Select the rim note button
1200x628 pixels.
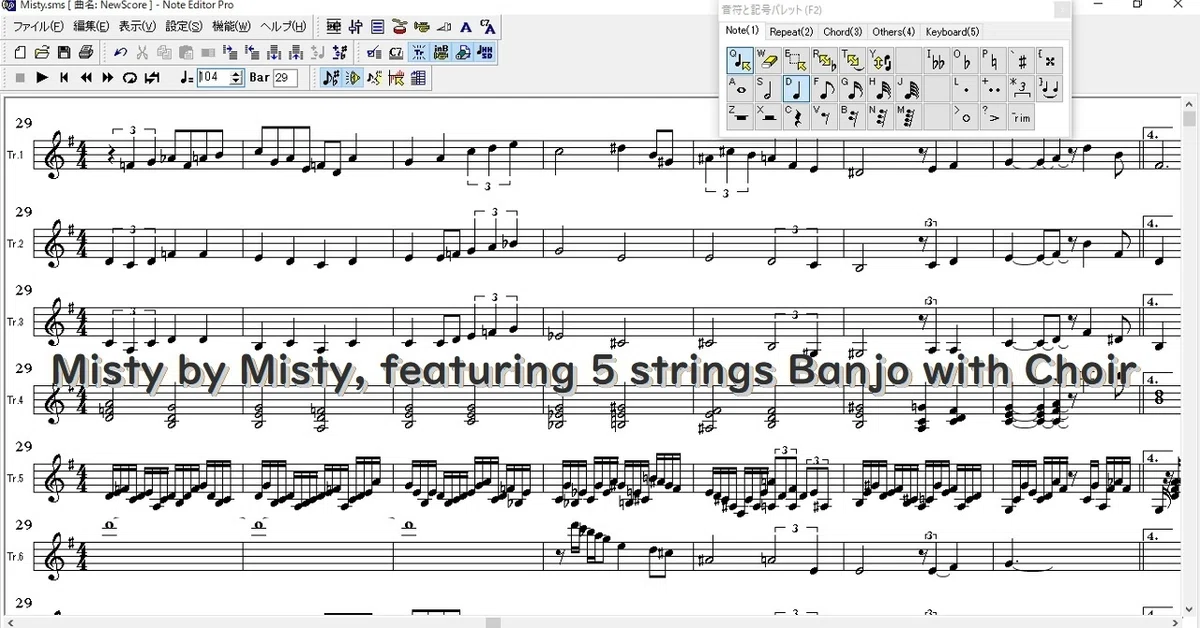tap(1021, 116)
